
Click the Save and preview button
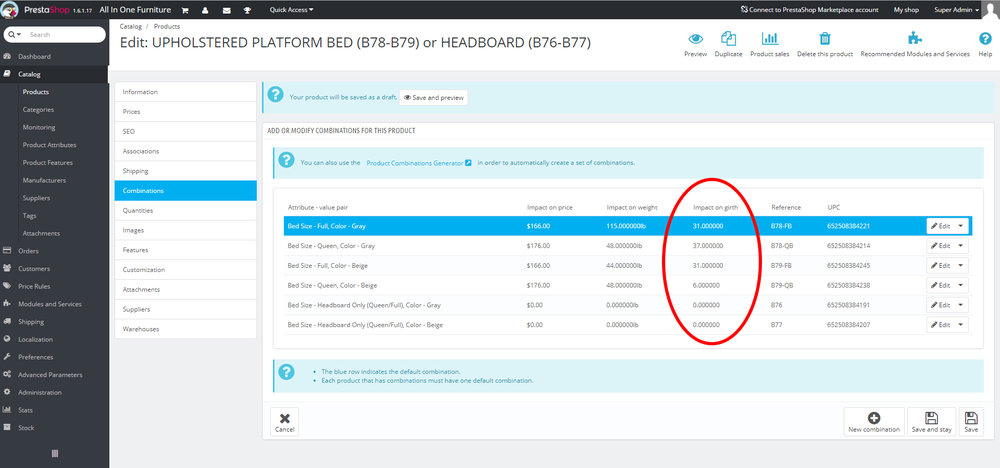434,98
